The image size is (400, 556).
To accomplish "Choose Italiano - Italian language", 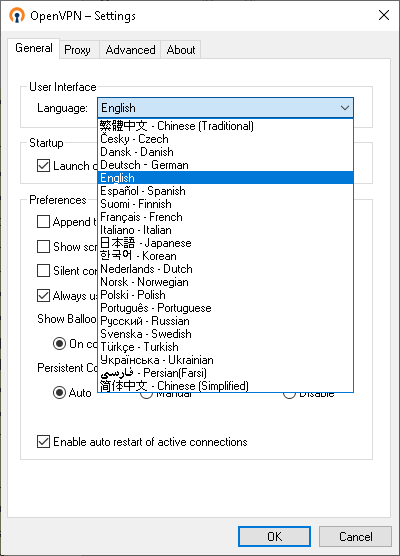I will 226,230.
